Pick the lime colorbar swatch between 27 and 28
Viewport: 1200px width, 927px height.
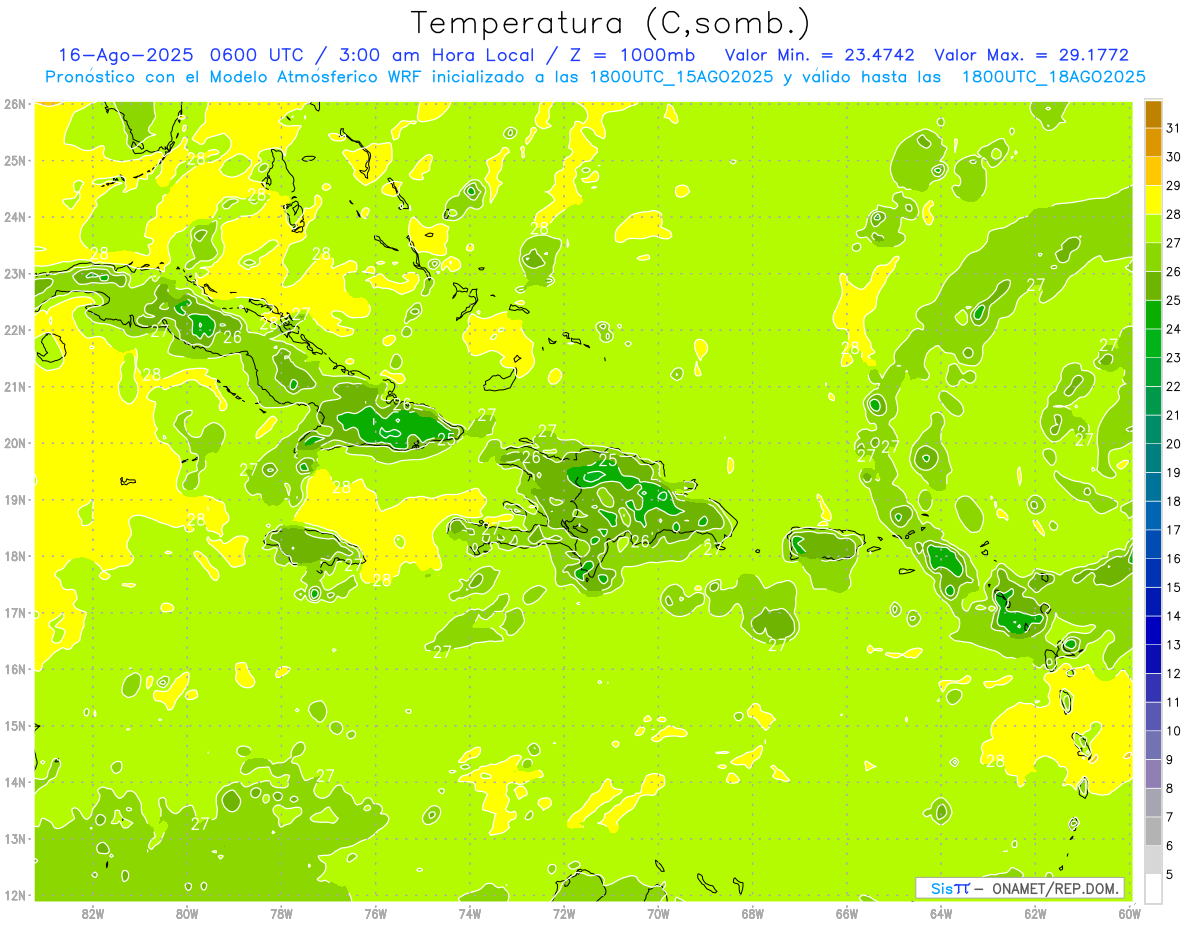point(1153,228)
